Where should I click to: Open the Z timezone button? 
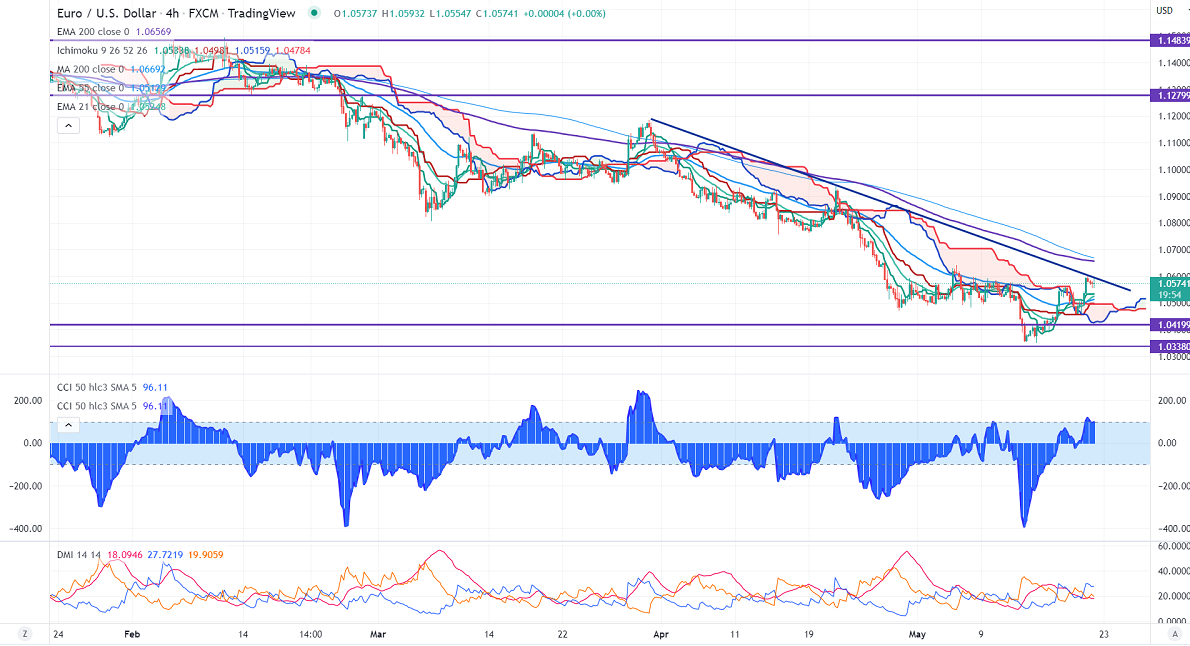[x=25, y=634]
